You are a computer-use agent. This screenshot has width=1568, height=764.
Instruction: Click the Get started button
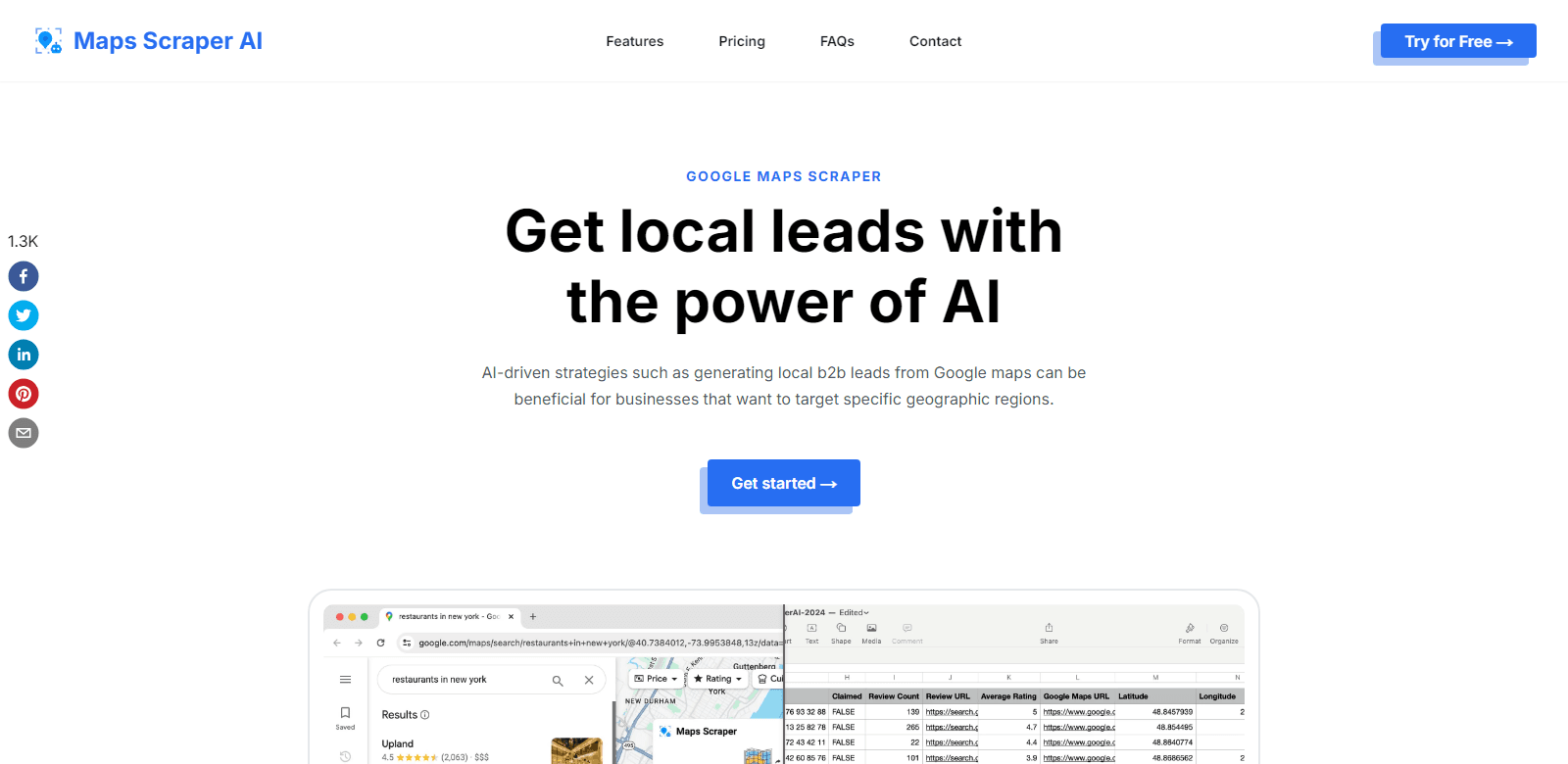pos(784,483)
